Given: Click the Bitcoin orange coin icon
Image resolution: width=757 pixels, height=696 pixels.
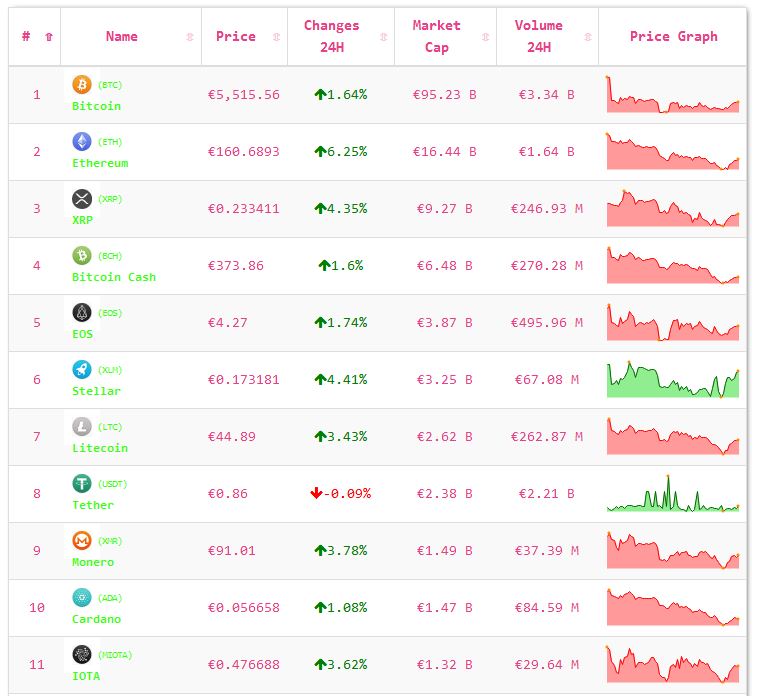Looking at the screenshot, I should point(82,85).
